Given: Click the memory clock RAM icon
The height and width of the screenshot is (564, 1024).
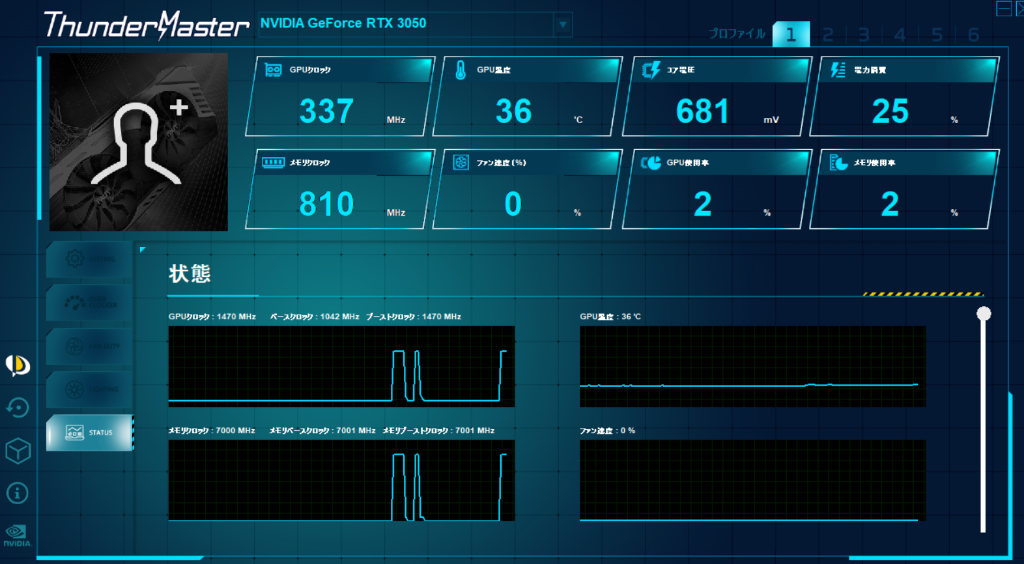Looking at the screenshot, I should [x=272, y=162].
